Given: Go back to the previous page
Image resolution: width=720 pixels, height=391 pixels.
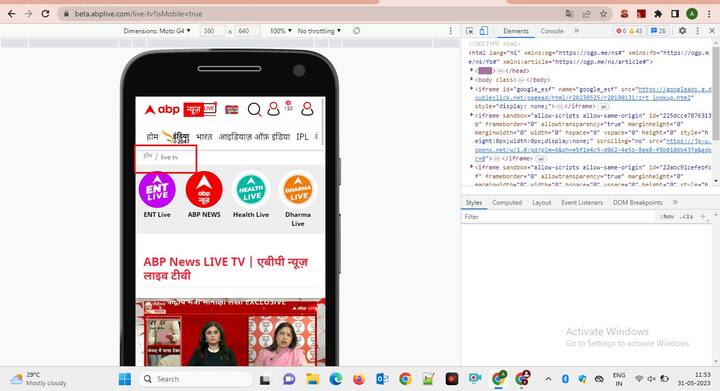Looking at the screenshot, I should tap(11, 14).
